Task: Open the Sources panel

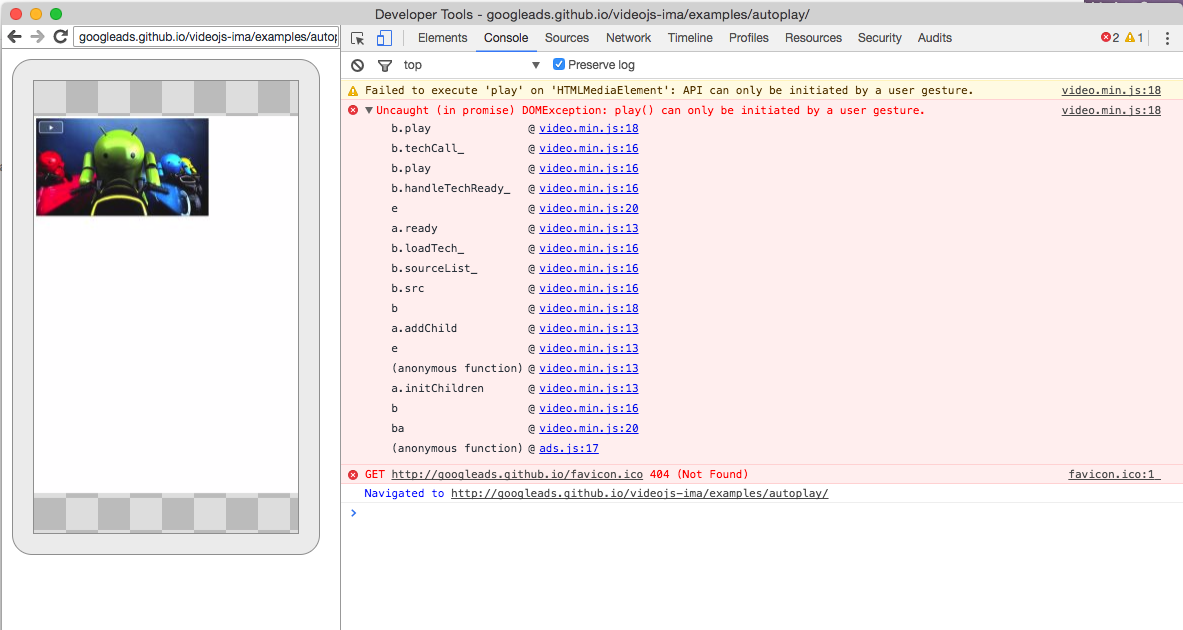Action: 566,37
